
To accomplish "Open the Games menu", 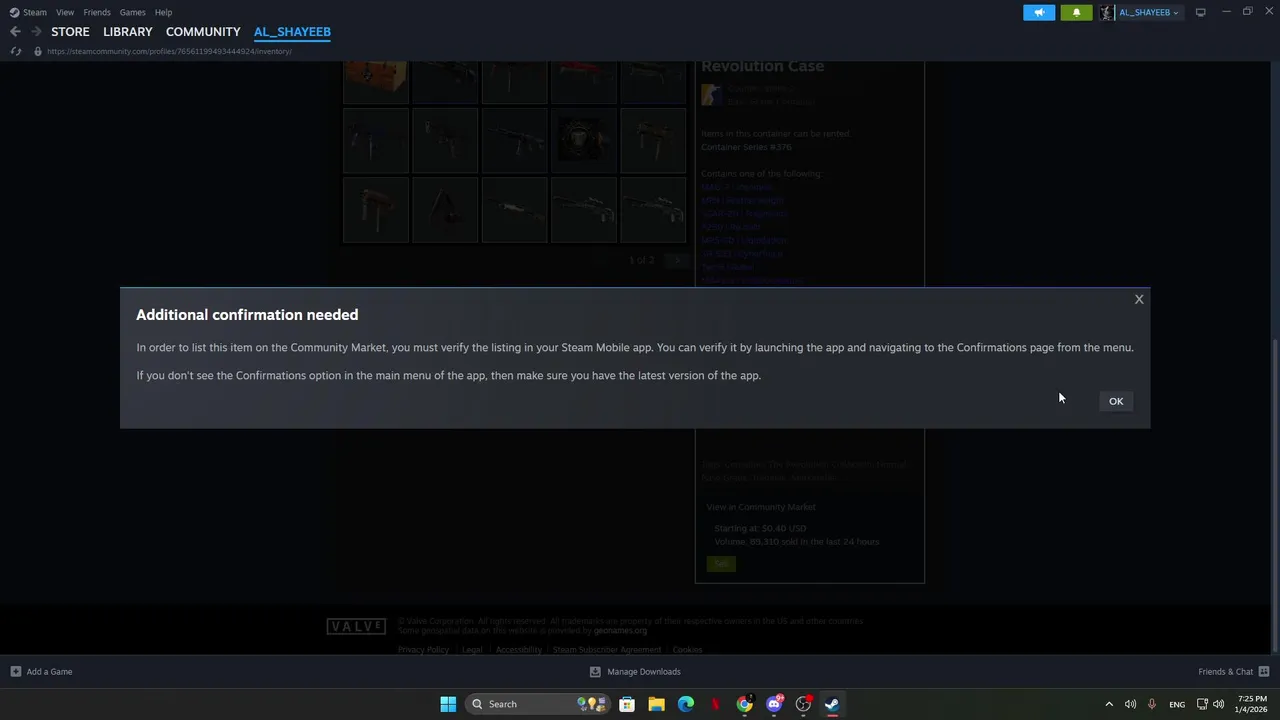I will coord(132,12).
